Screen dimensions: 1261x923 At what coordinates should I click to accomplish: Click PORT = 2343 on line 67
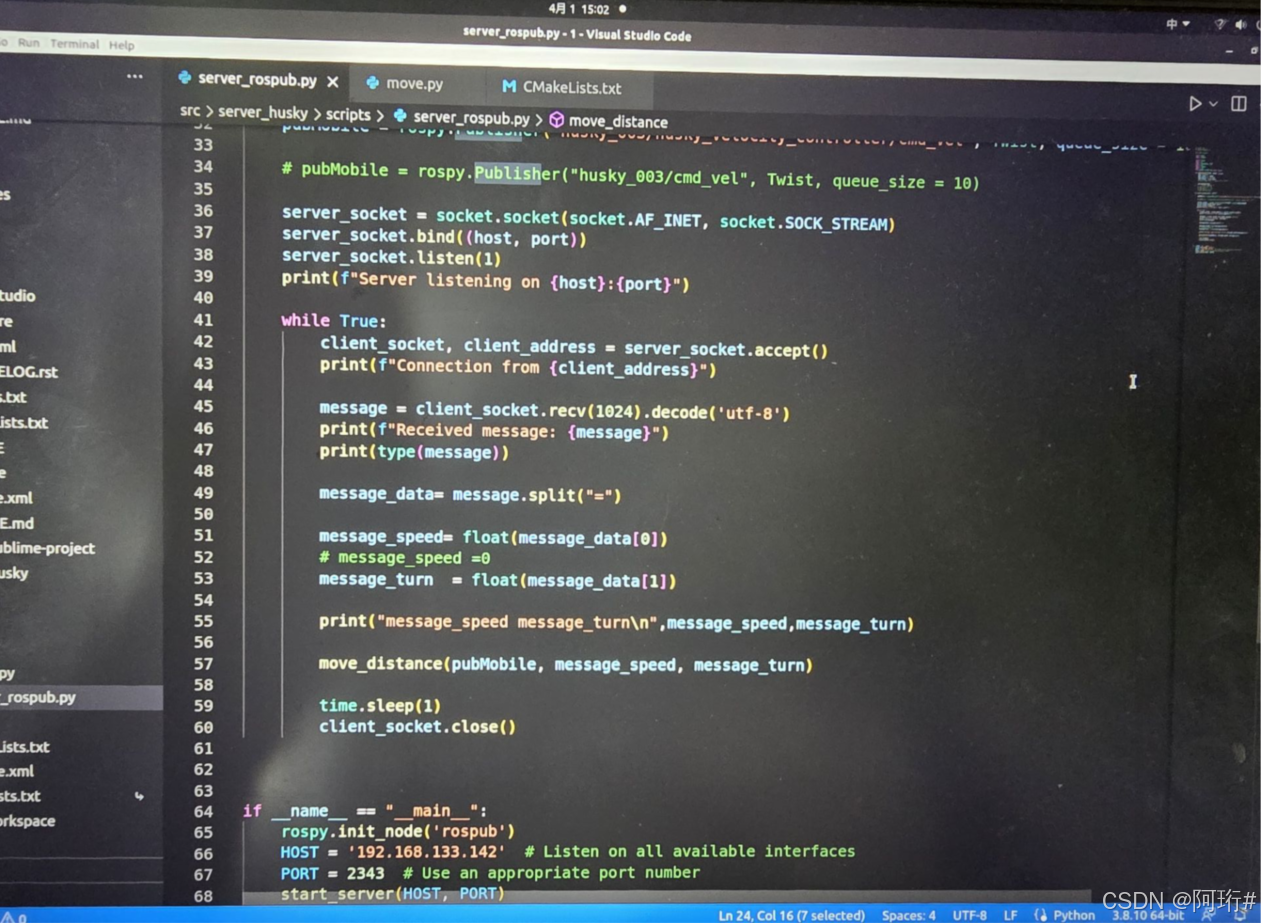332,873
